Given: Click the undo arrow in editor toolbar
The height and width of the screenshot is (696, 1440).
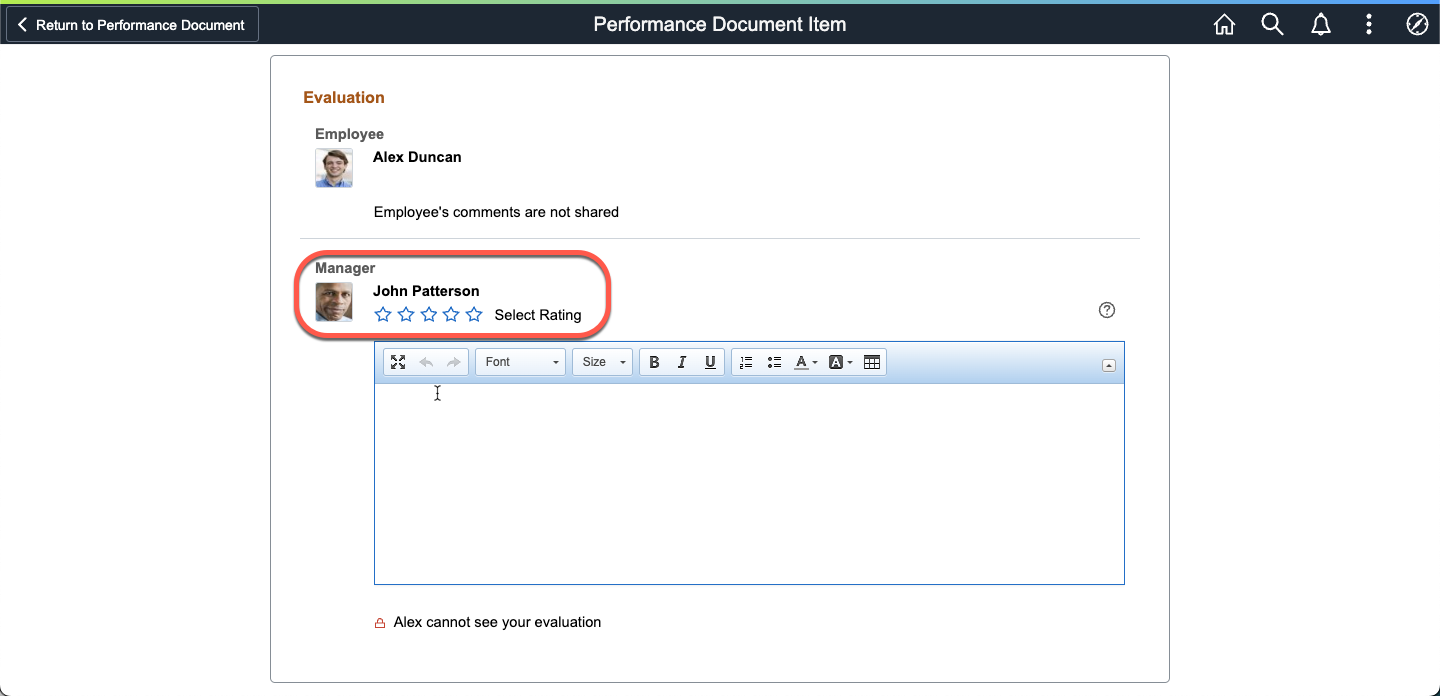Looking at the screenshot, I should pos(426,362).
